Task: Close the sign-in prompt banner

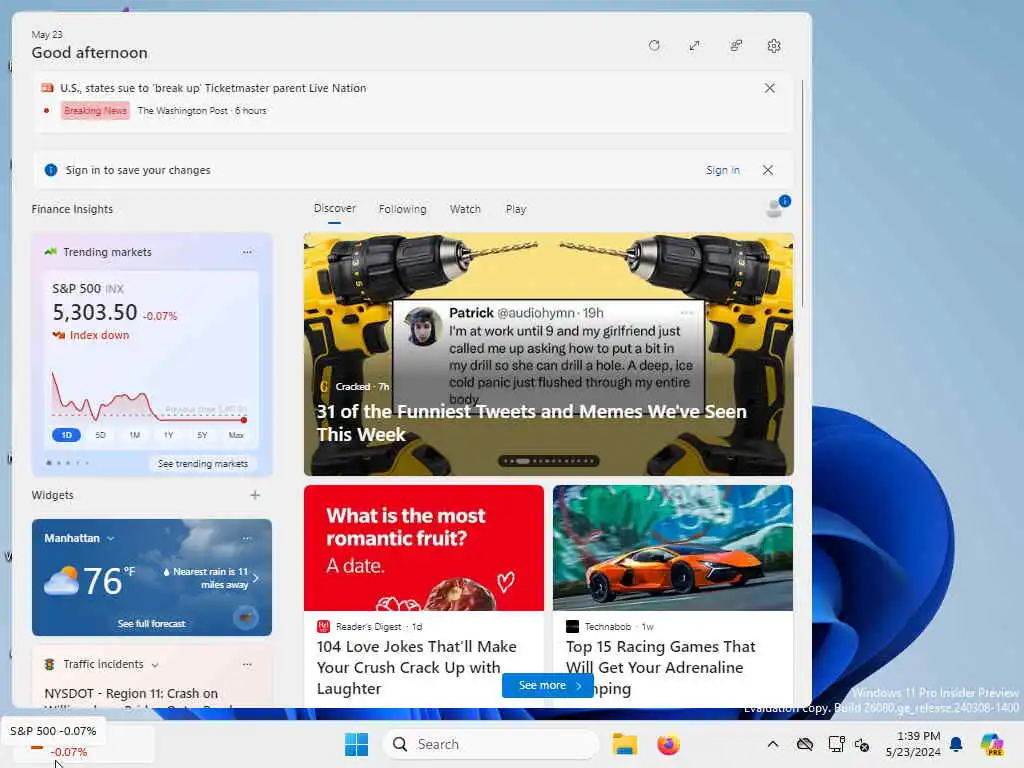Action: point(768,170)
